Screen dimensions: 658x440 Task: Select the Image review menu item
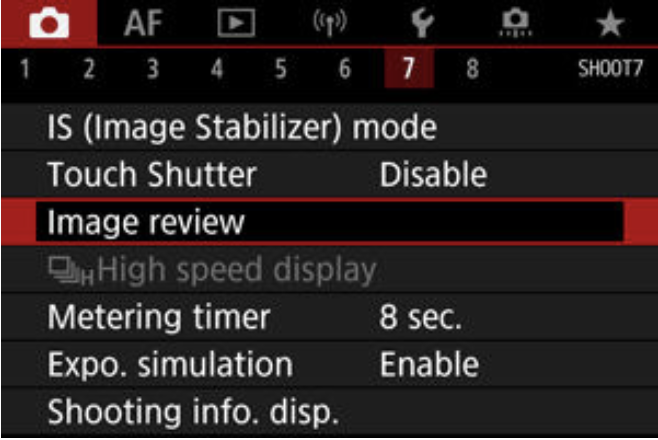pyautogui.click(x=329, y=221)
